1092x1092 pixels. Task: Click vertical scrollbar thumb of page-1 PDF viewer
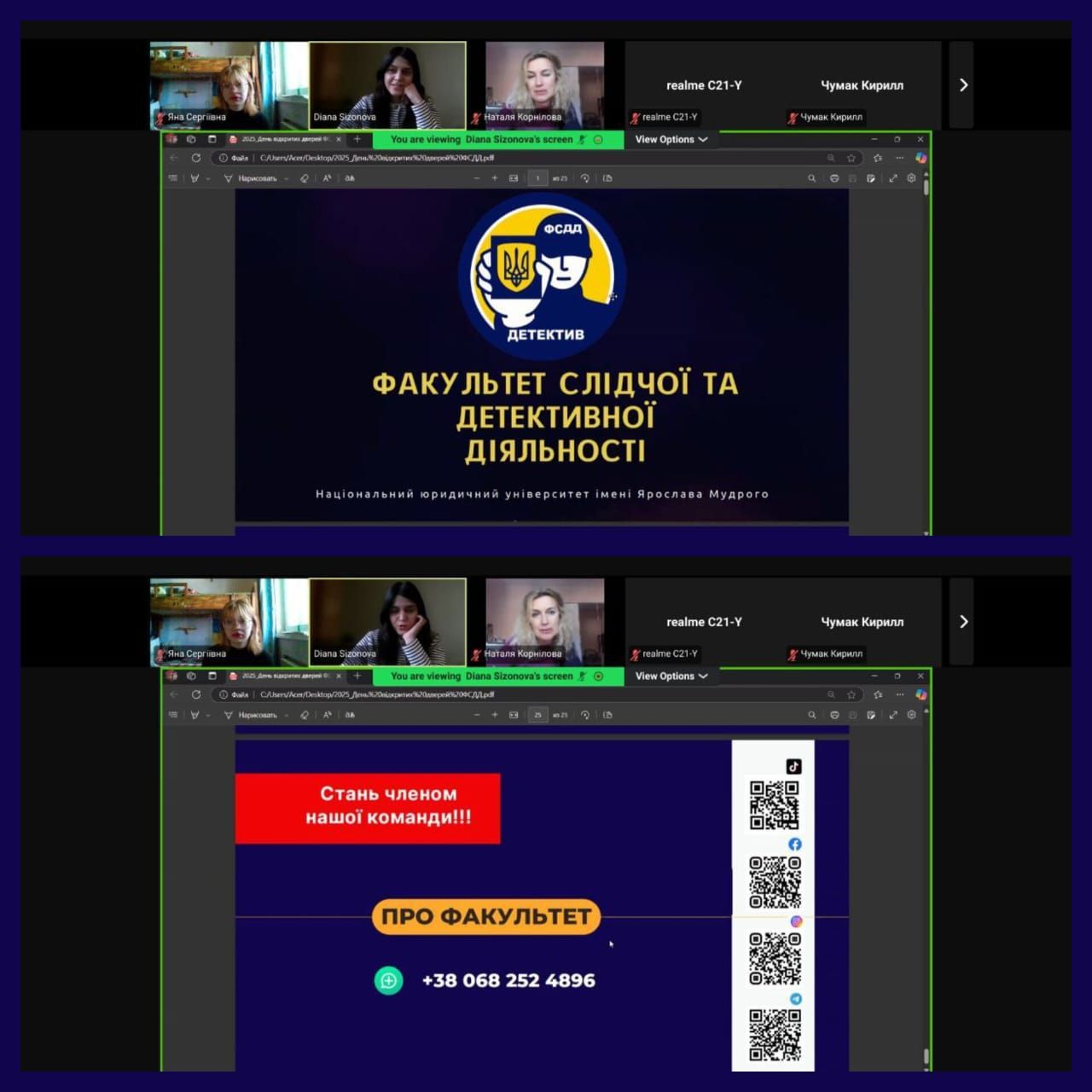[926, 187]
